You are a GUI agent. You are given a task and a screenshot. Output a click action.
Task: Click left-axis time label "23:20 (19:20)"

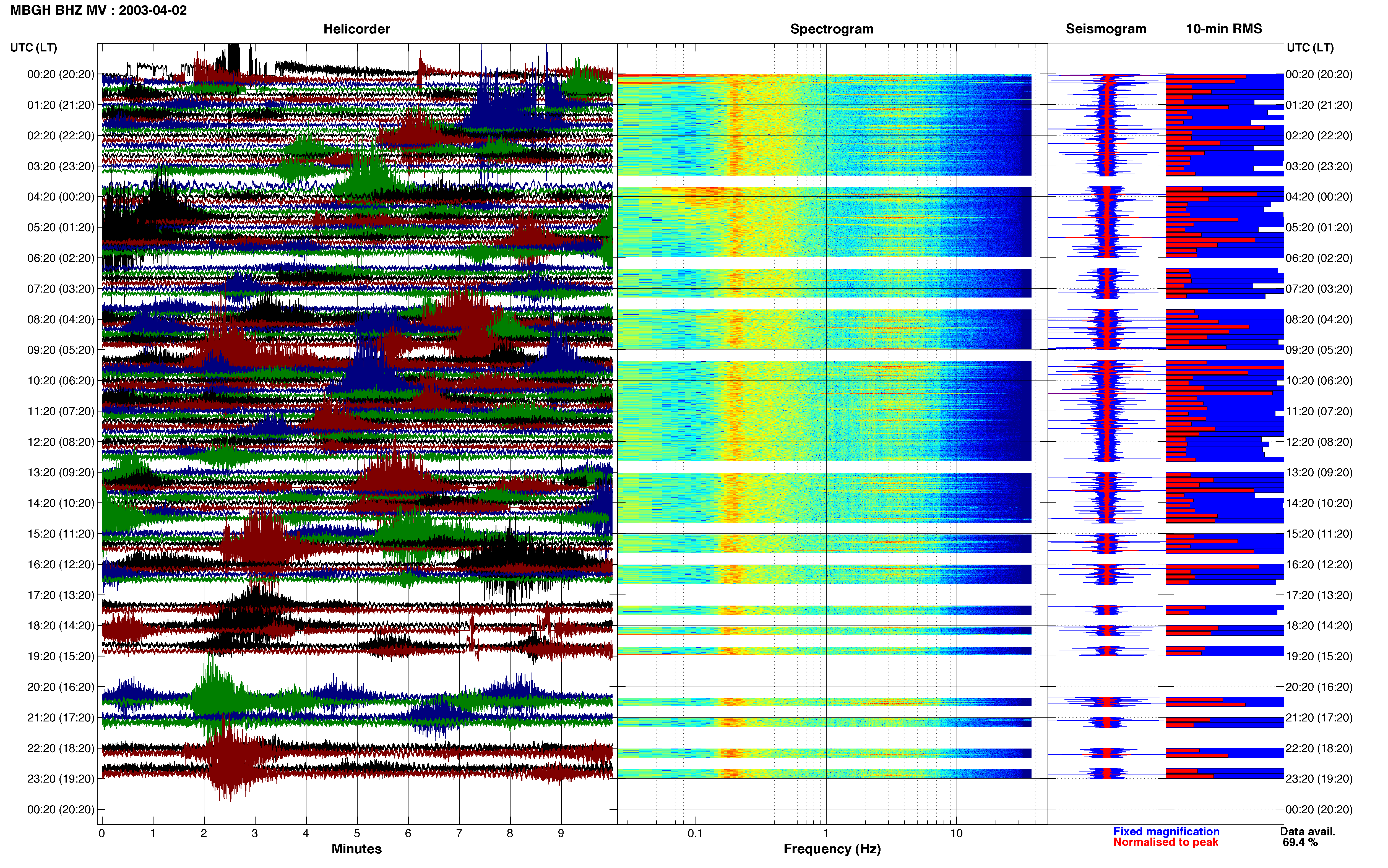click(x=61, y=778)
